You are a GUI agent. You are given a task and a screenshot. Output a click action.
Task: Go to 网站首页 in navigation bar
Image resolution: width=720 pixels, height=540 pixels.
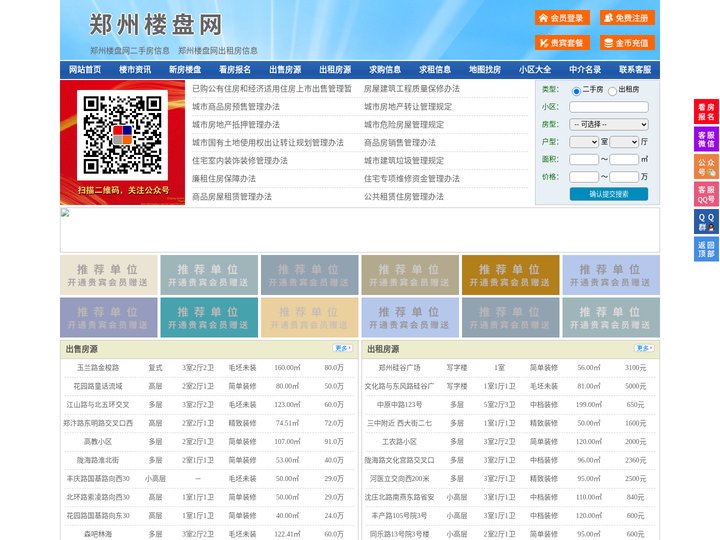85,70
